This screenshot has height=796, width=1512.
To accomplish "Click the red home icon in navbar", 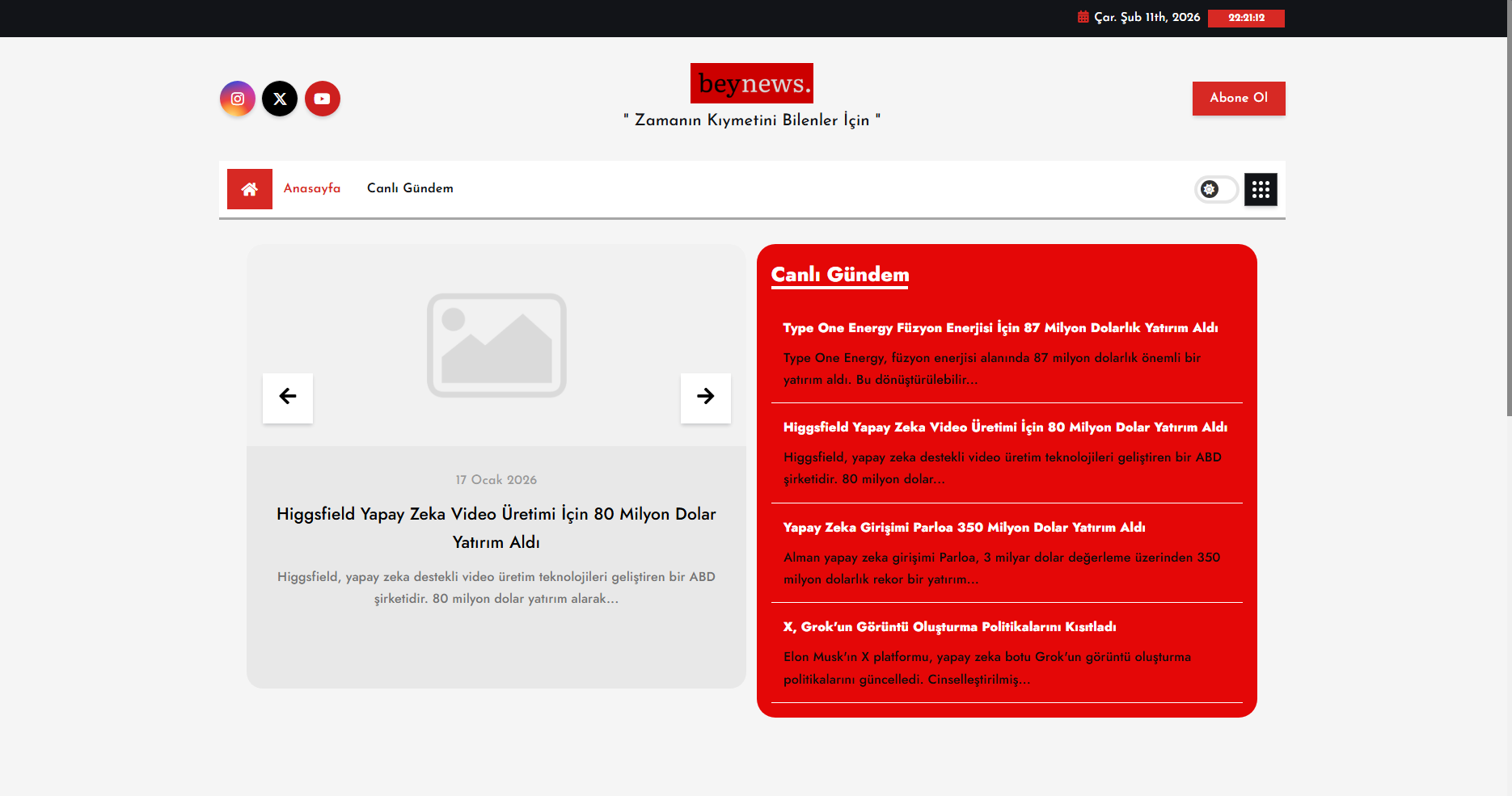I will tap(250, 189).
